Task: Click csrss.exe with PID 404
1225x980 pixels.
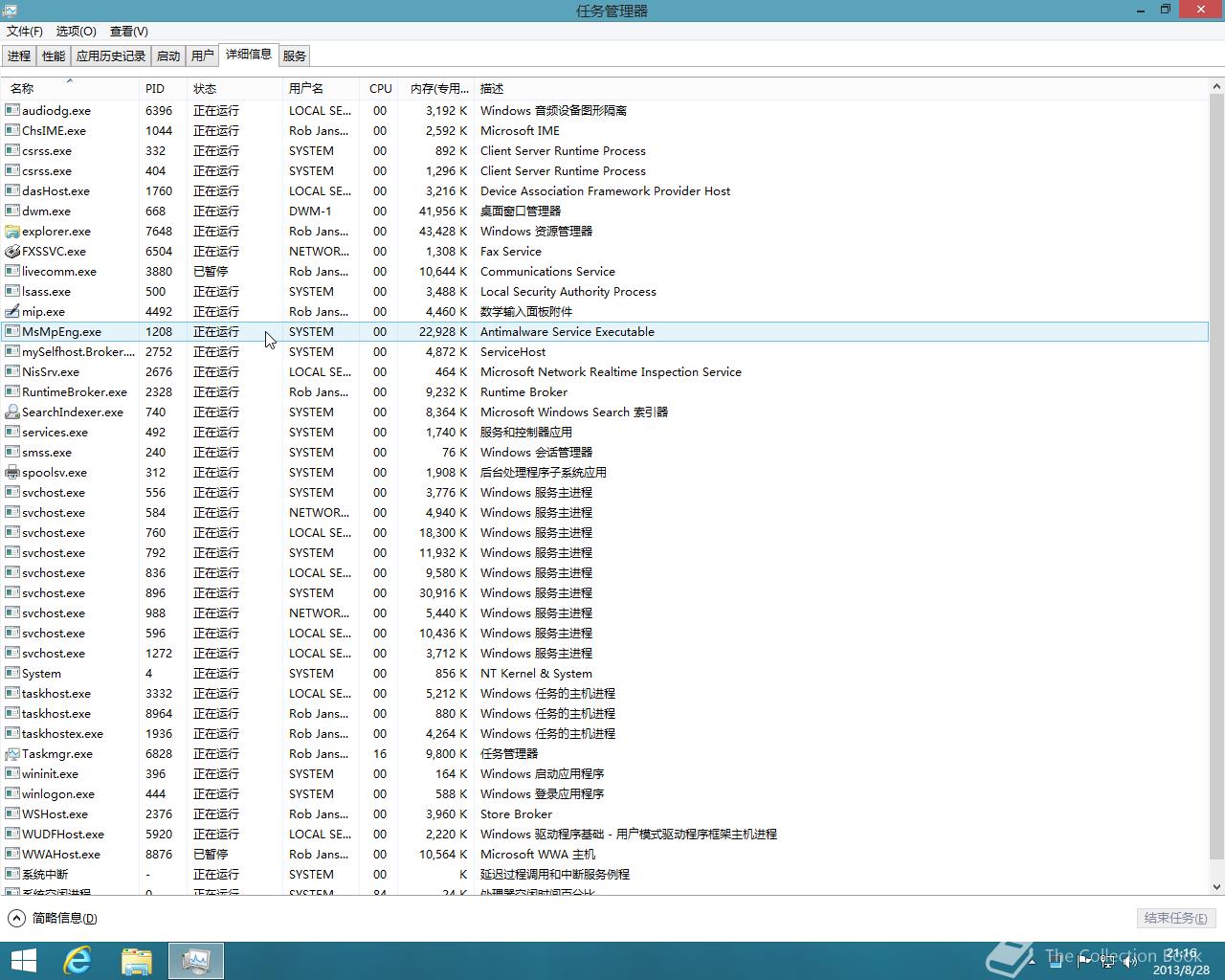Action: (605, 170)
